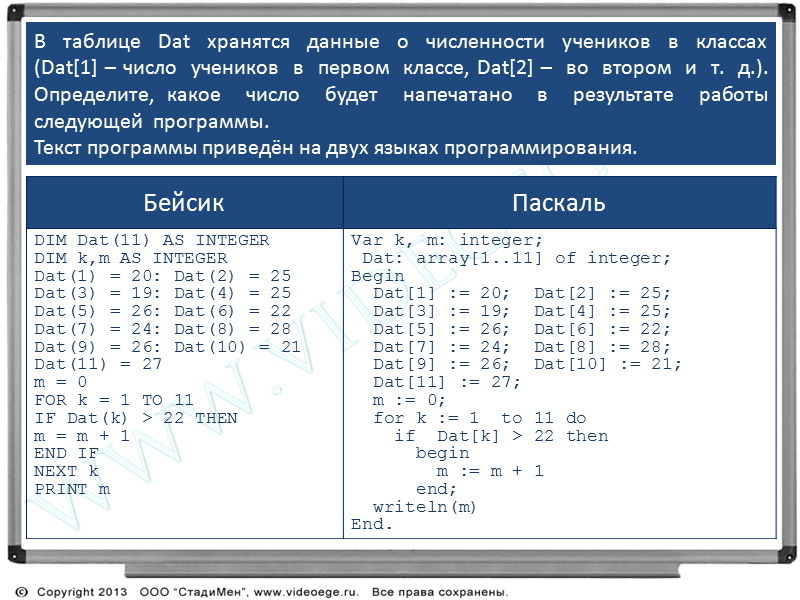The height and width of the screenshot is (600, 800).
Task: Click Basic assignment 'Dat(1) = 20:'
Action: coord(98,276)
